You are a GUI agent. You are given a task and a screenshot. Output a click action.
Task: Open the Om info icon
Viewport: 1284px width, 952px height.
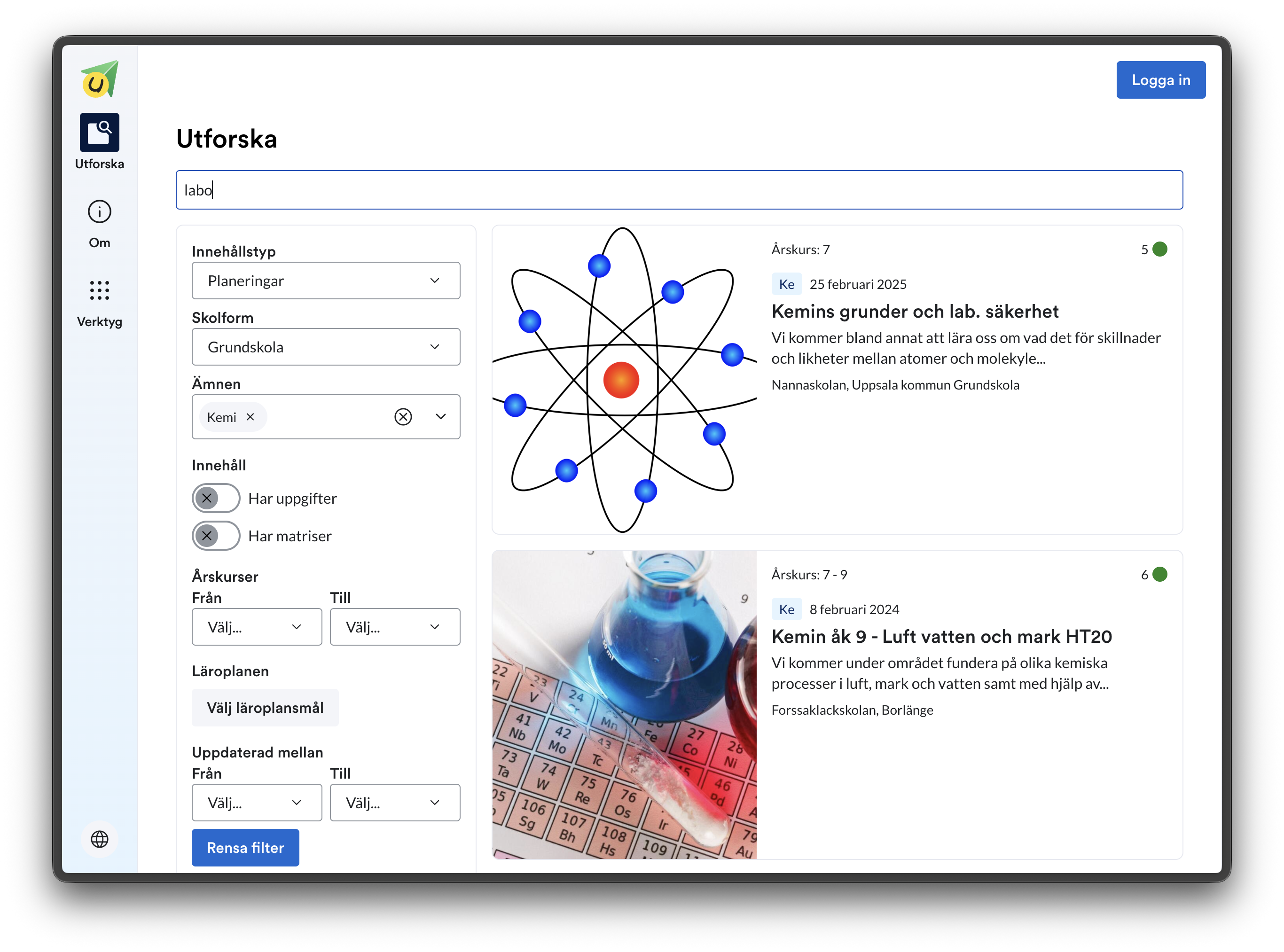point(100,211)
